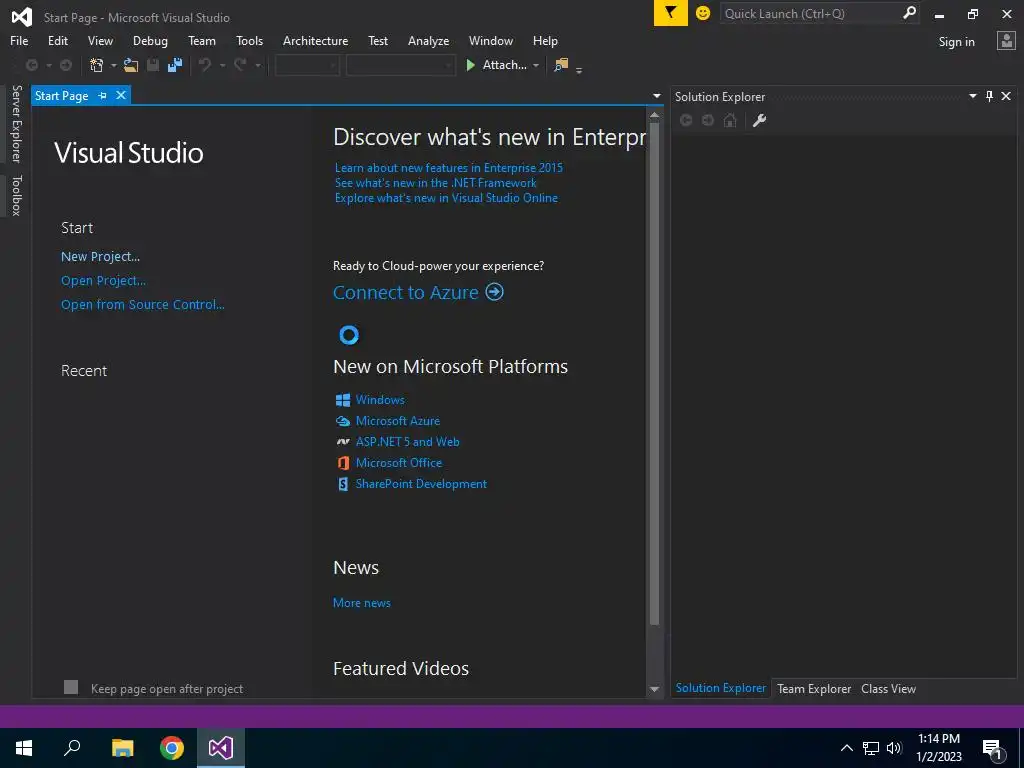Click the Start Page scroll up arrow
This screenshot has width=1024, height=768.
pyautogui.click(x=654, y=115)
